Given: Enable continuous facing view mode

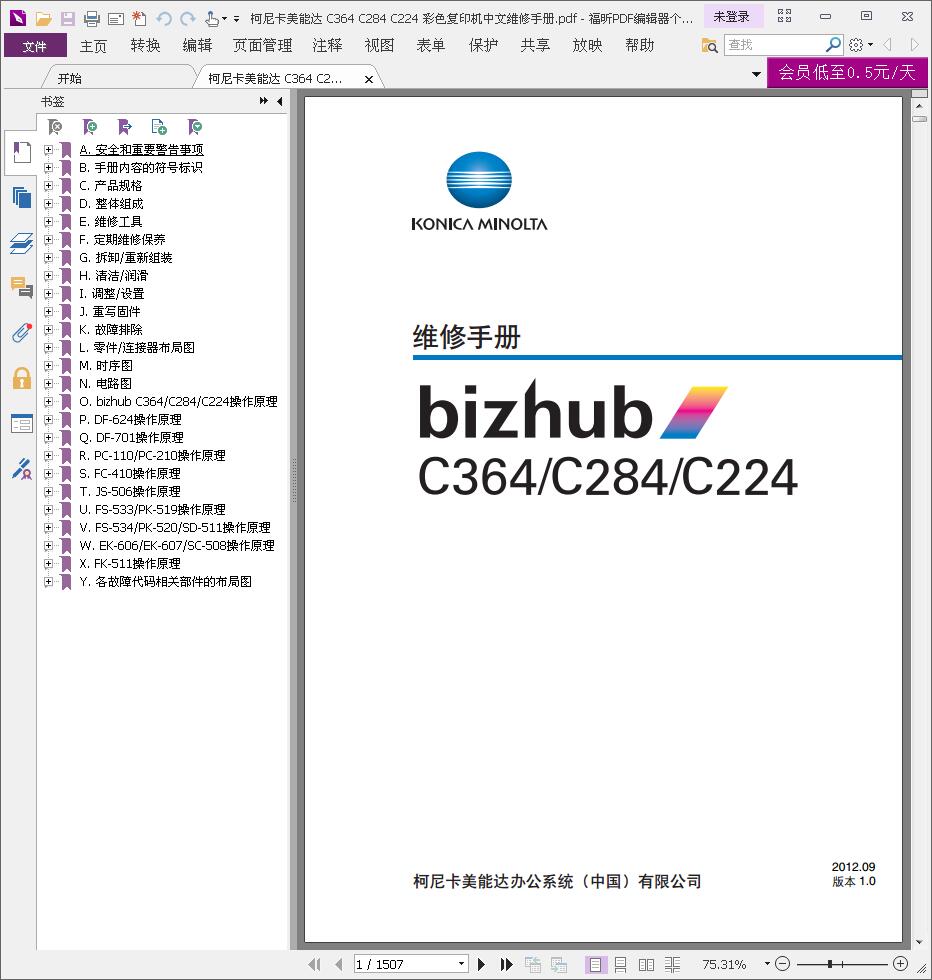Looking at the screenshot, I should [x=673, y=965].
